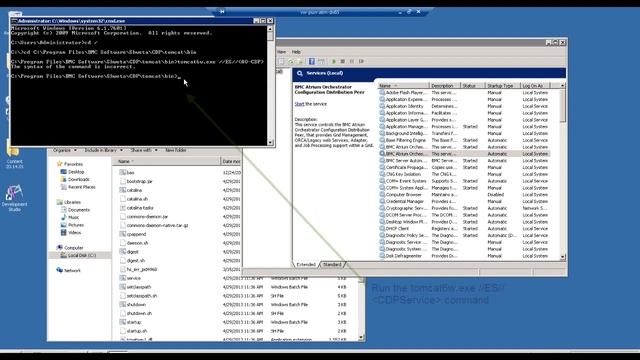Open the Organize dropdown in Explorer
This screenshot has width=640, height=360.
(x=65, y=150)
